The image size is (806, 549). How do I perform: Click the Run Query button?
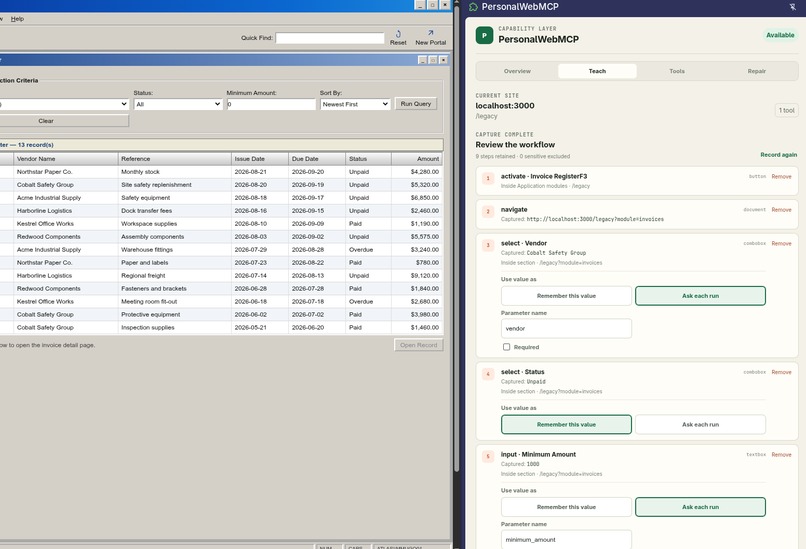(416, 104)
